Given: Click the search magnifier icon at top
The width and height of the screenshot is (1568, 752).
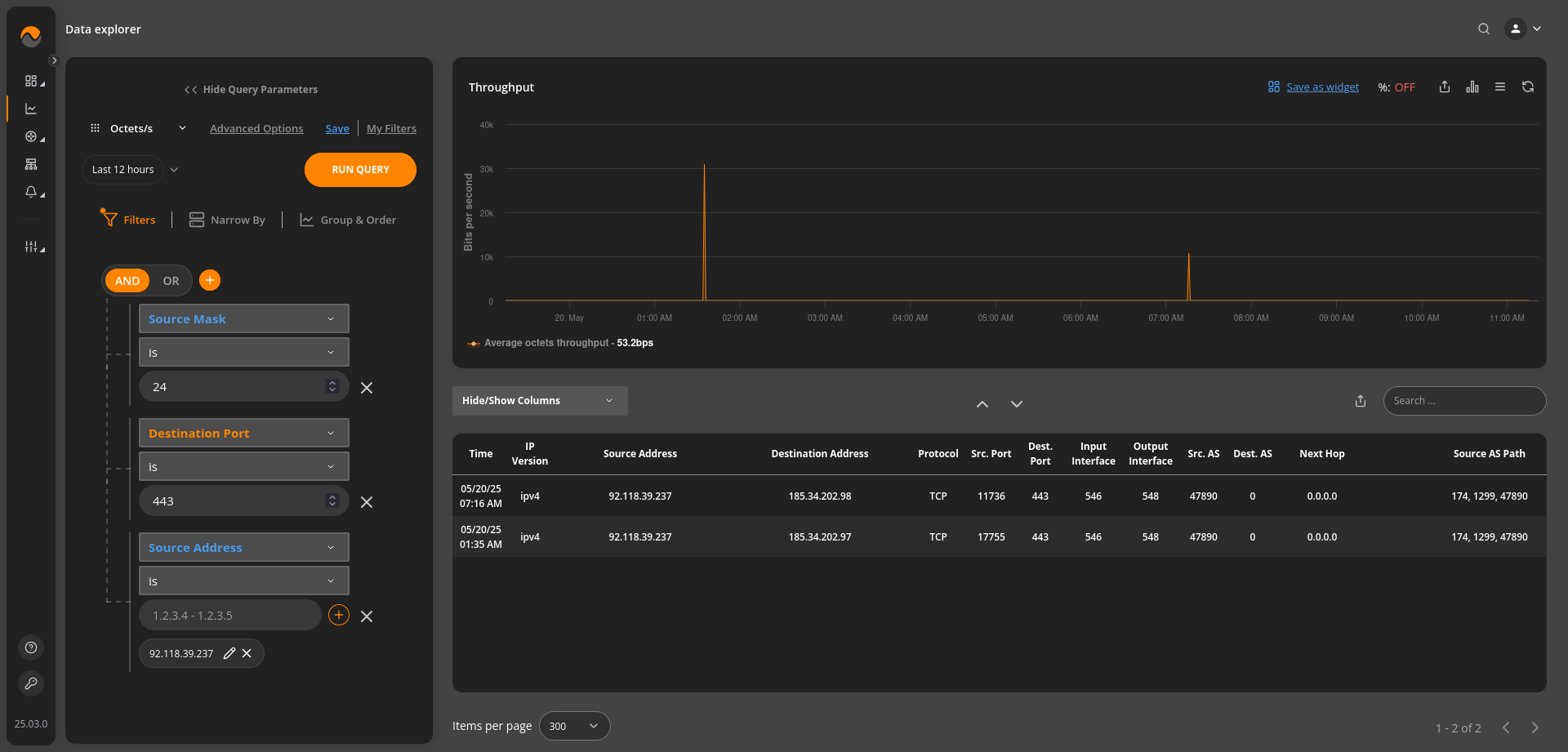Looking at the screenshot, I should [1483, 29].
